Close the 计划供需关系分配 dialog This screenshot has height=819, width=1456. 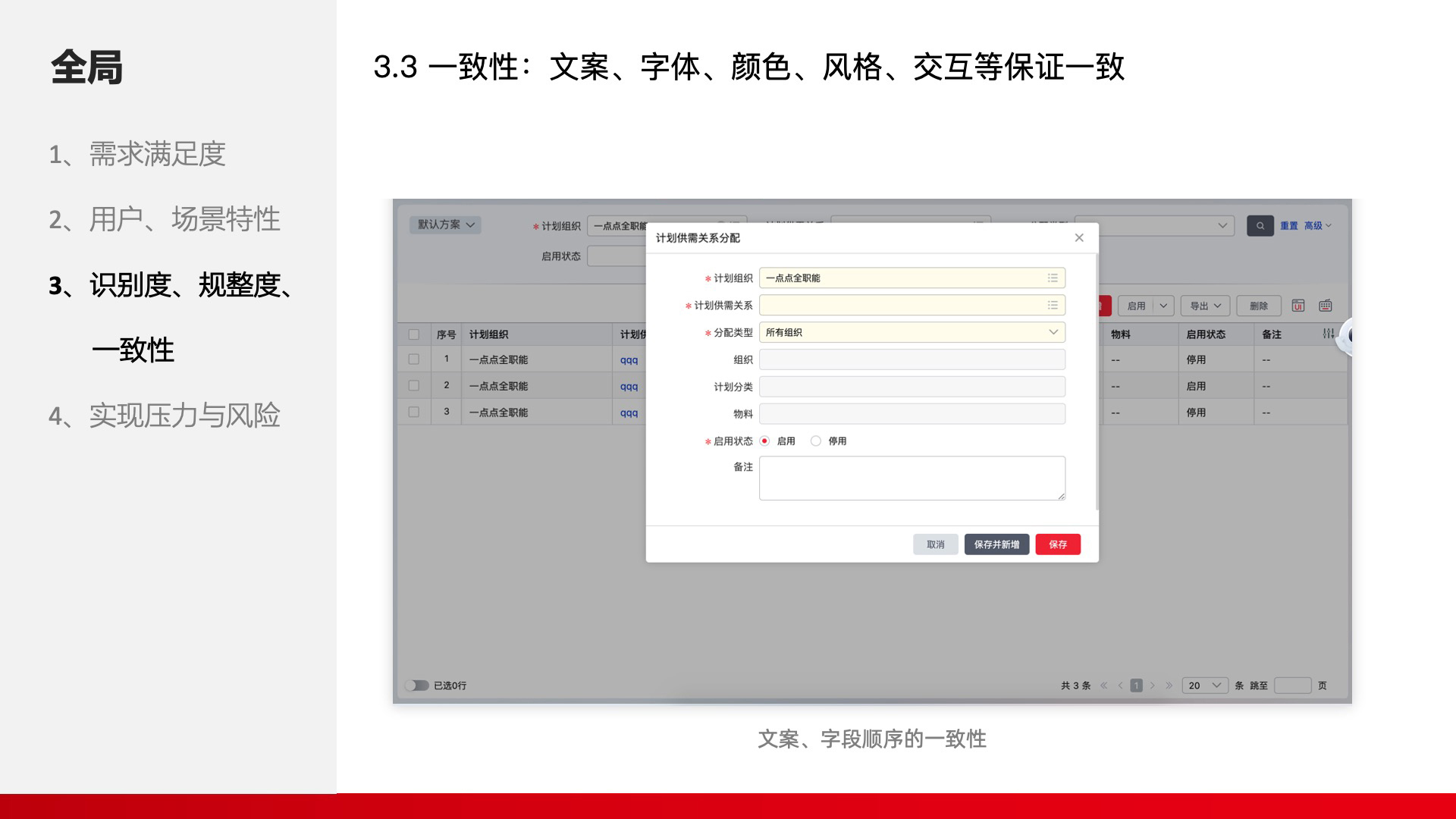tap(1079, 238)
